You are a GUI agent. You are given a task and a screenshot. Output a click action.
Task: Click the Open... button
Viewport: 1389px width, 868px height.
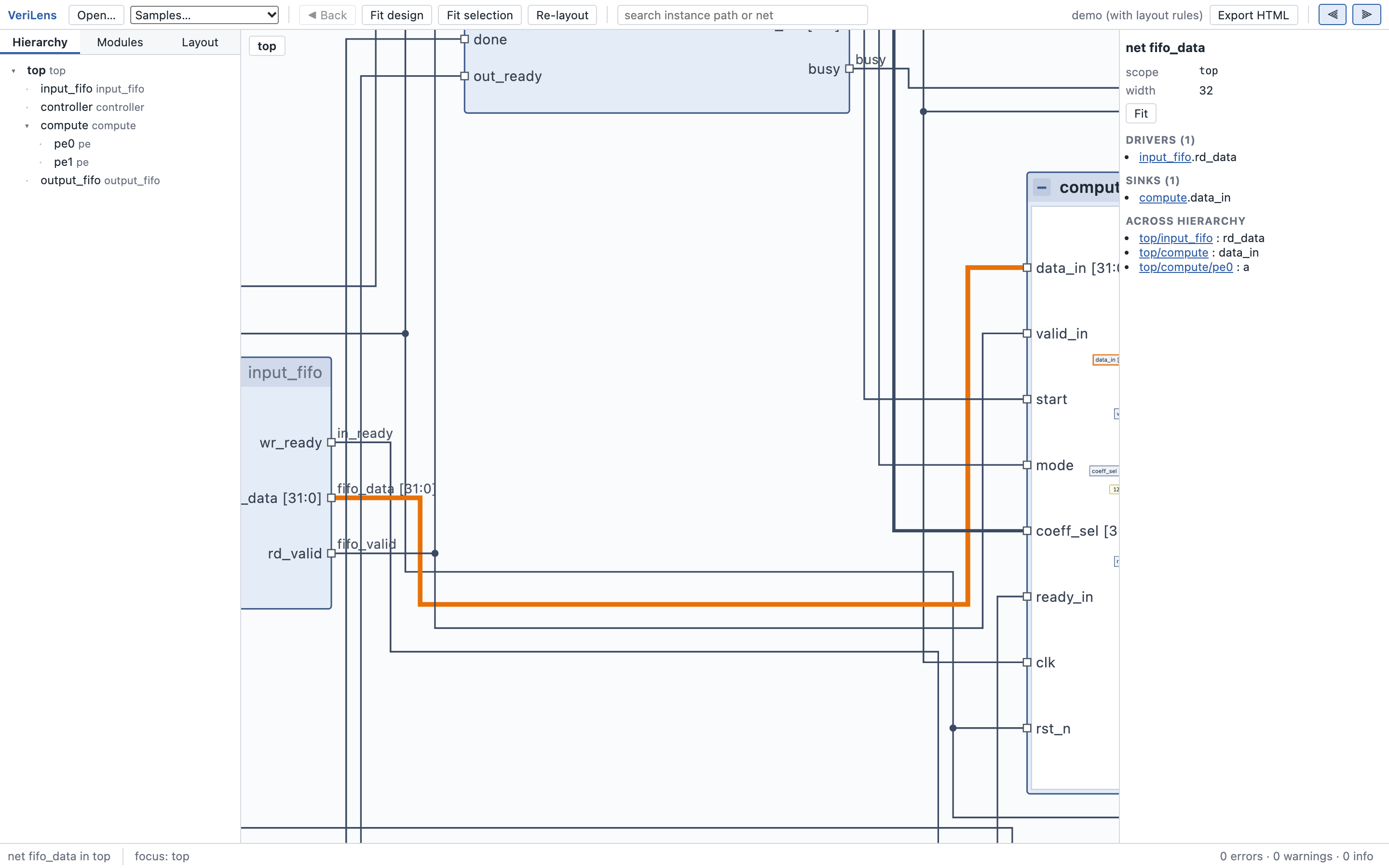(96, 15)
